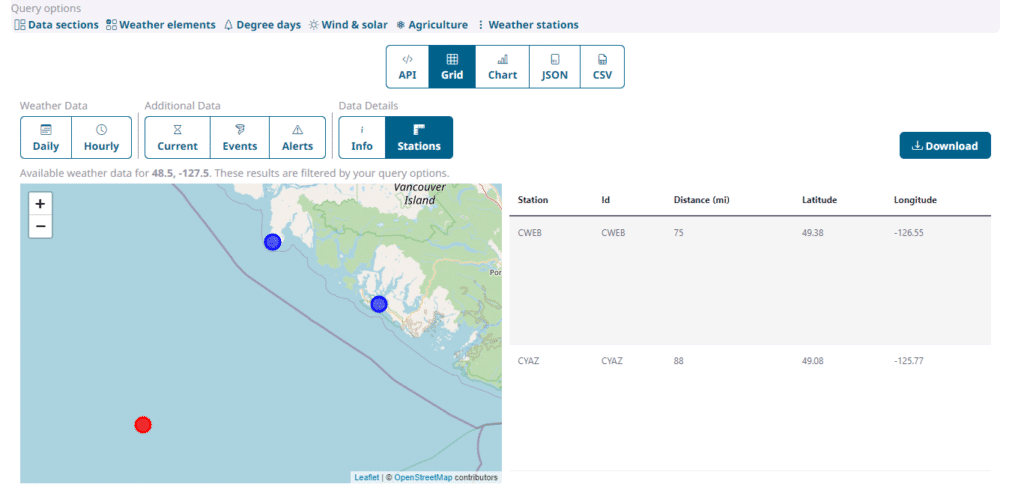The width and height of the screenshot is (1024, 493).
Task: Switch to the Chart view
Action: [x=502, y=67]
